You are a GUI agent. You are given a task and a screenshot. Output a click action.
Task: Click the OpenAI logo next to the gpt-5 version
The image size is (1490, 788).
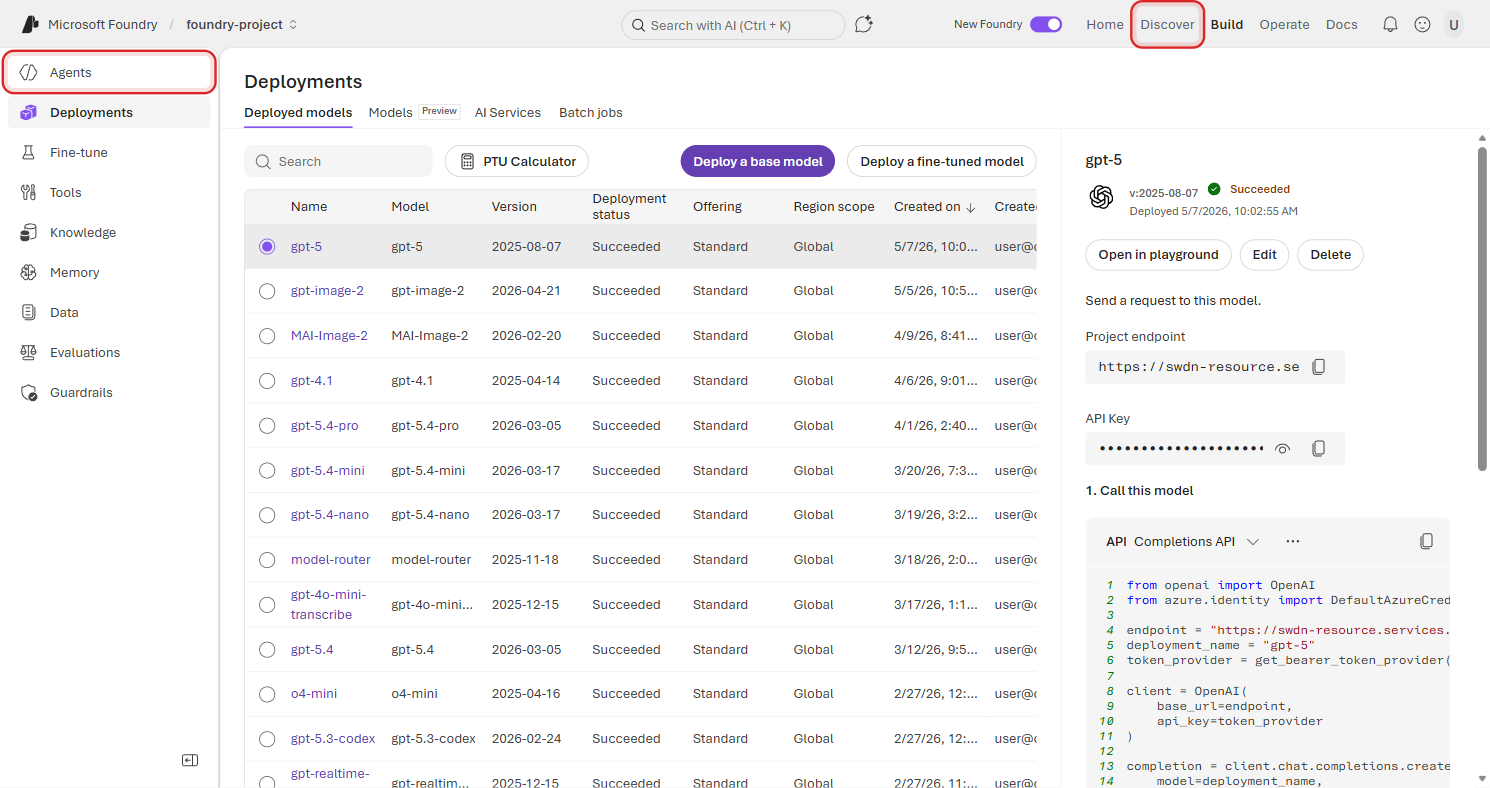1101,197
